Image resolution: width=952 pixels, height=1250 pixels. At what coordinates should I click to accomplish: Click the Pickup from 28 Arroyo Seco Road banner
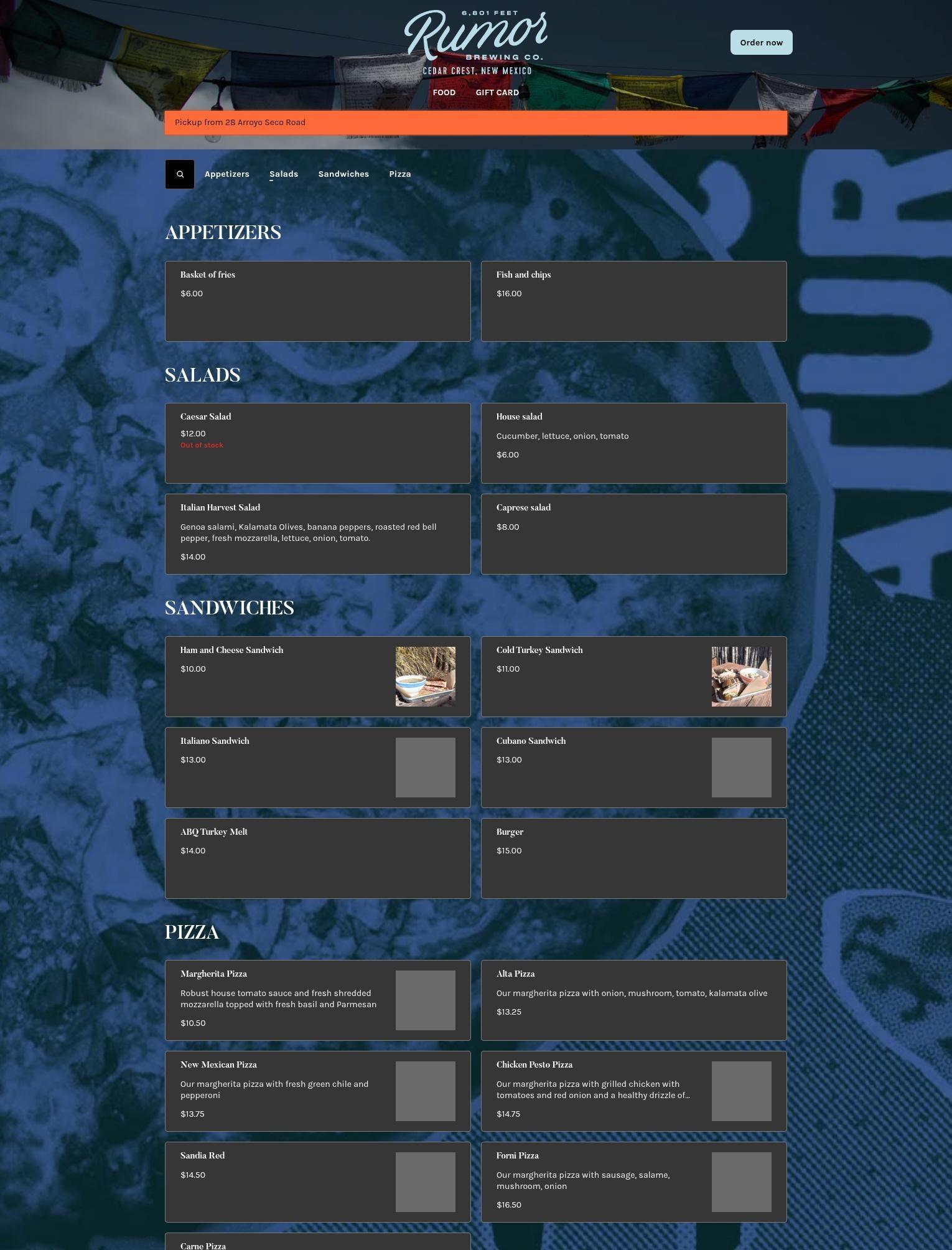coord(476,123)
